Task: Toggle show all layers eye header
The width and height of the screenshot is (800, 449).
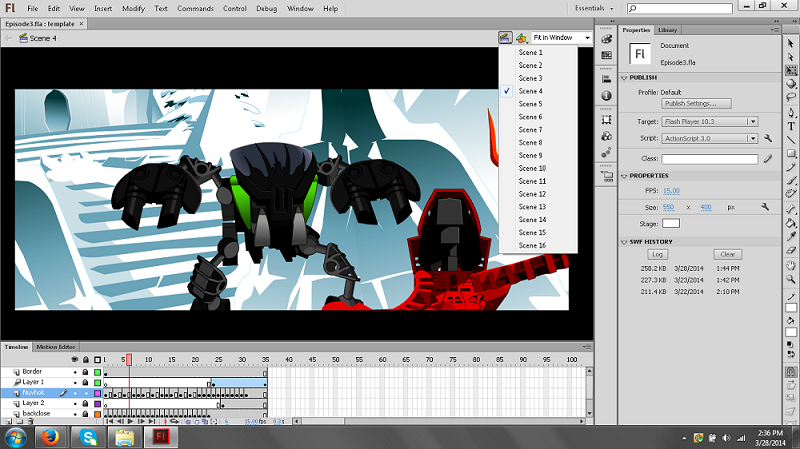Action: click(x=75, y=360)
